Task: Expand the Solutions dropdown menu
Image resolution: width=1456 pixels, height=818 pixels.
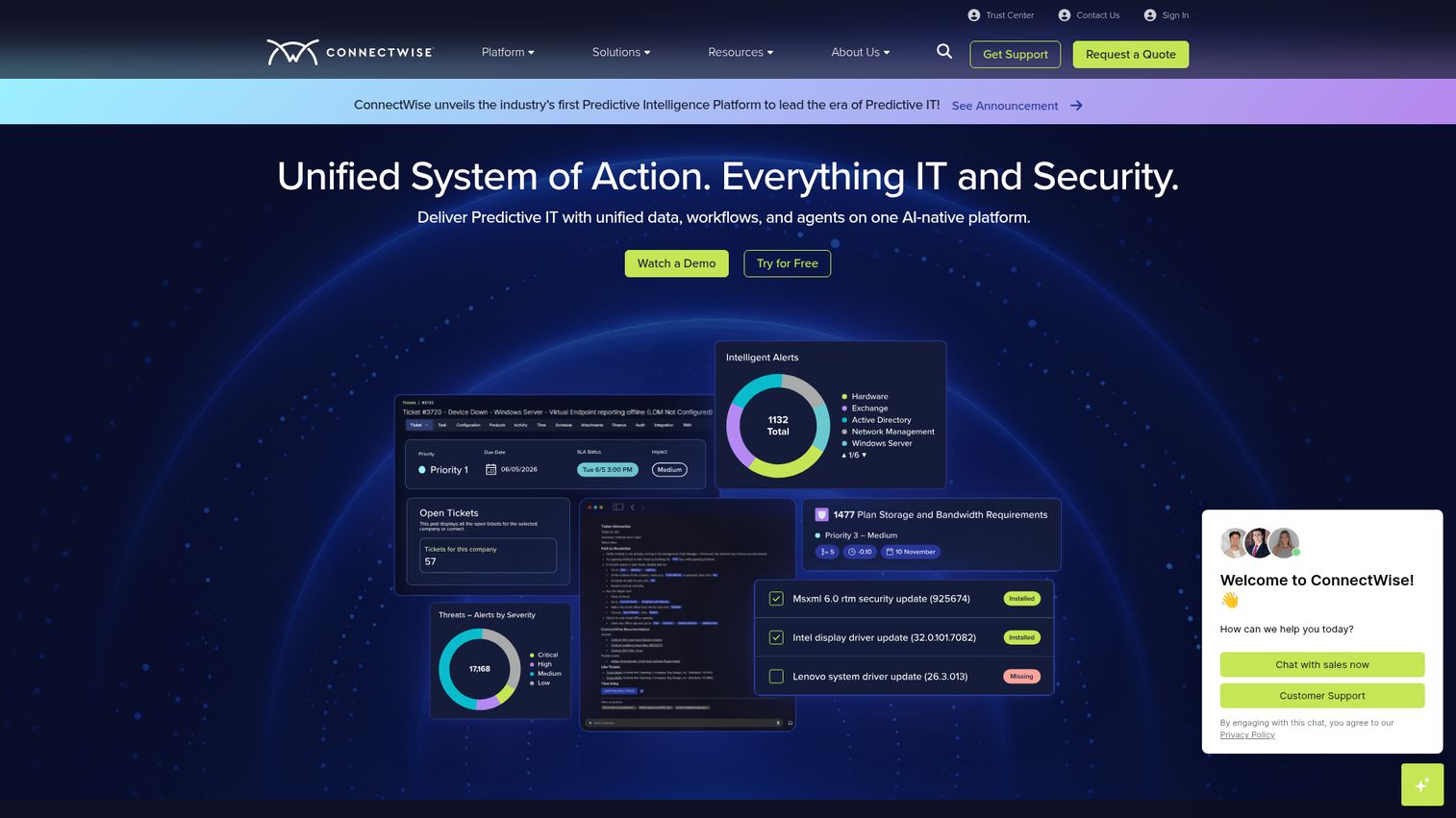Action: pos(621,52)
